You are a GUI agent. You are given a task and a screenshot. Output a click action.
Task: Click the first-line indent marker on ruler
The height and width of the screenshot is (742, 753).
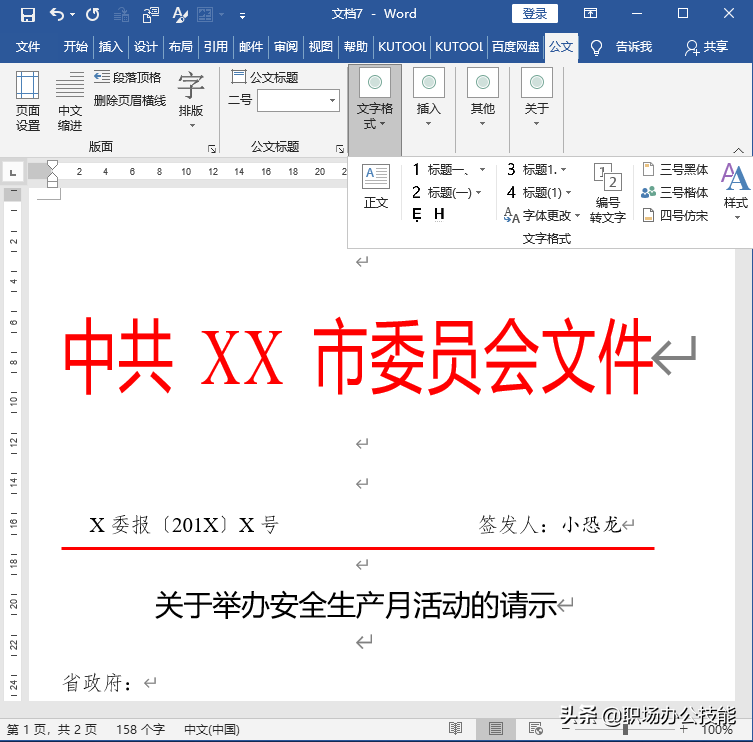tap(52, 166)
